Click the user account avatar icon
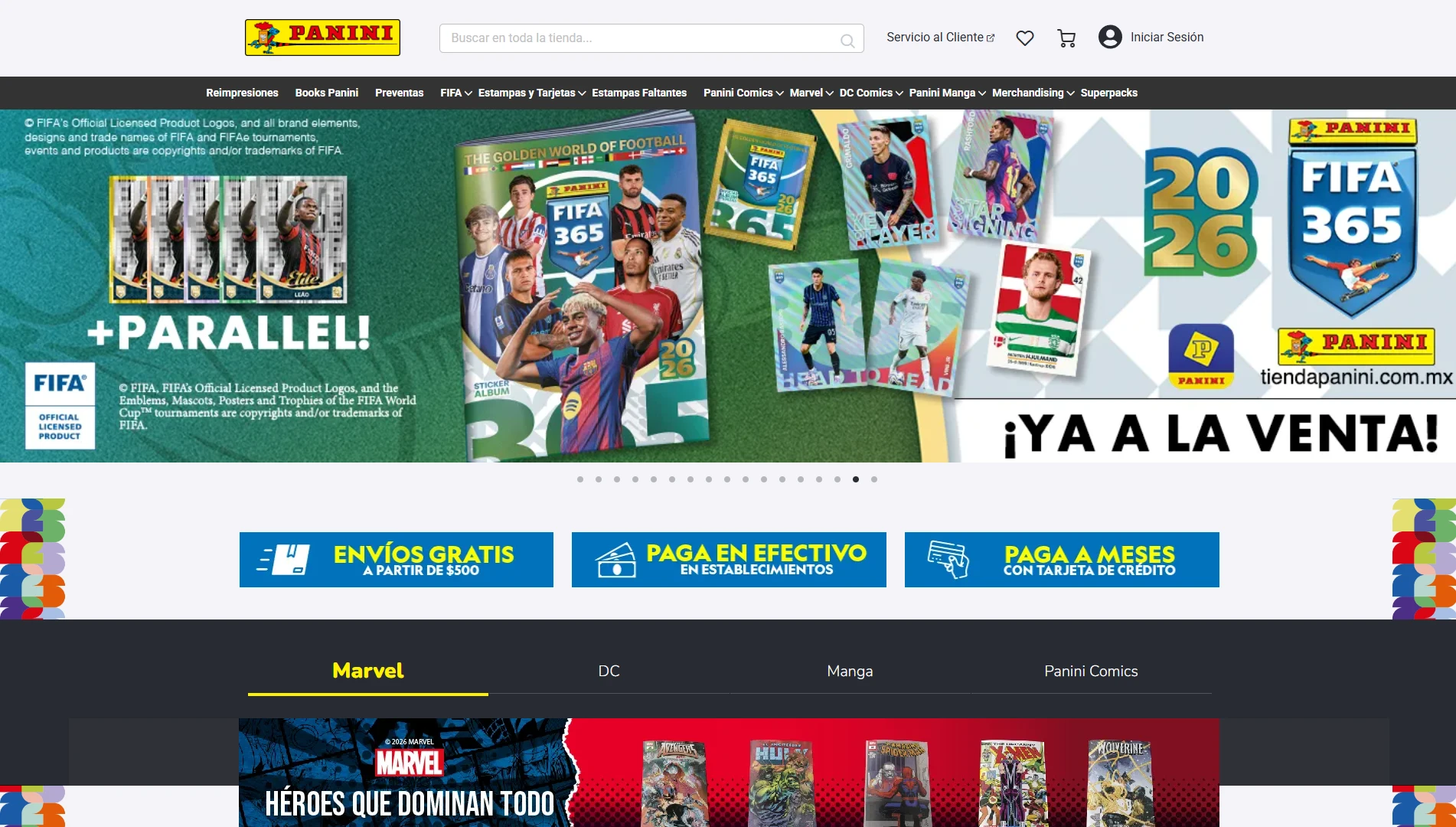This screenshot has height=827, width=1456. (x=1110, y=37)
